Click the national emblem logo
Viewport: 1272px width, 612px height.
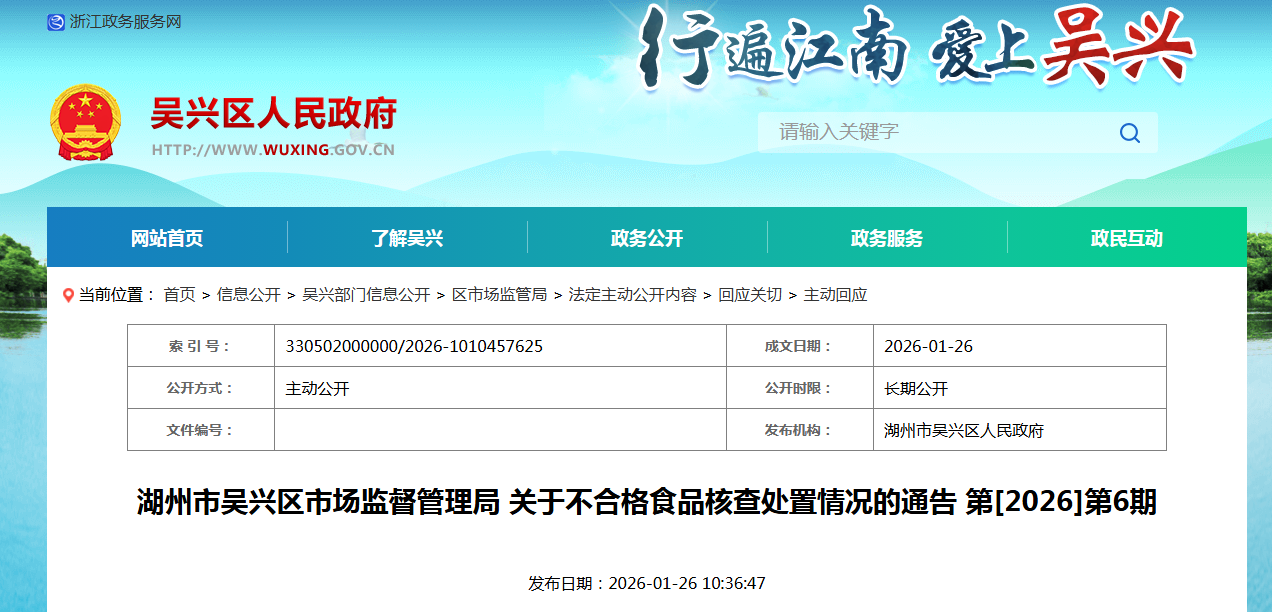[85, 123]
